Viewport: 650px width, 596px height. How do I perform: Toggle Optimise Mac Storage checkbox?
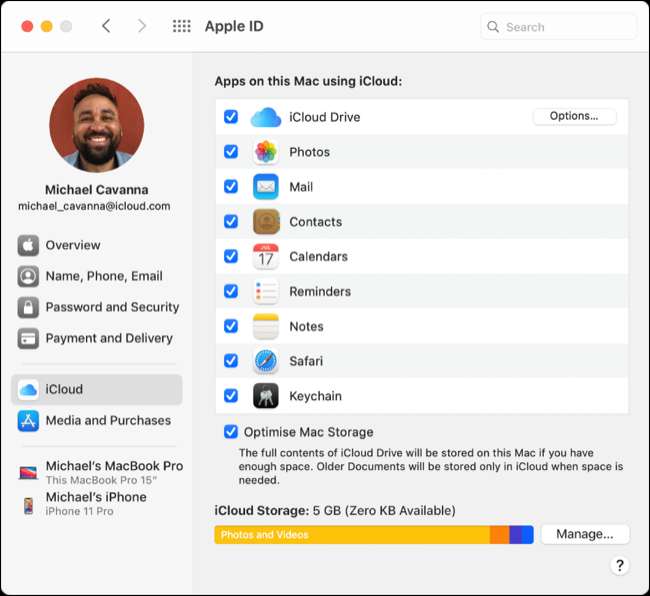coord(231,432)
